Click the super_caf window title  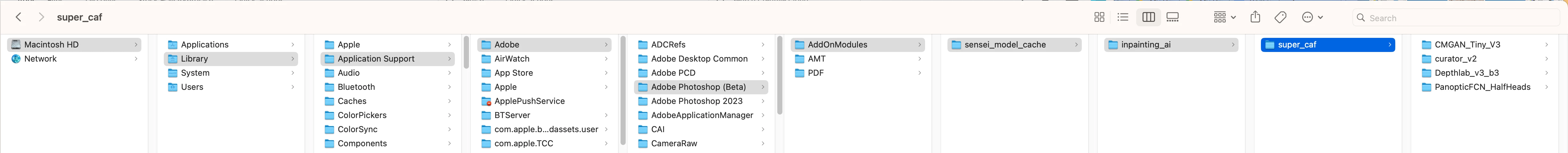click(x=80, y=17)
